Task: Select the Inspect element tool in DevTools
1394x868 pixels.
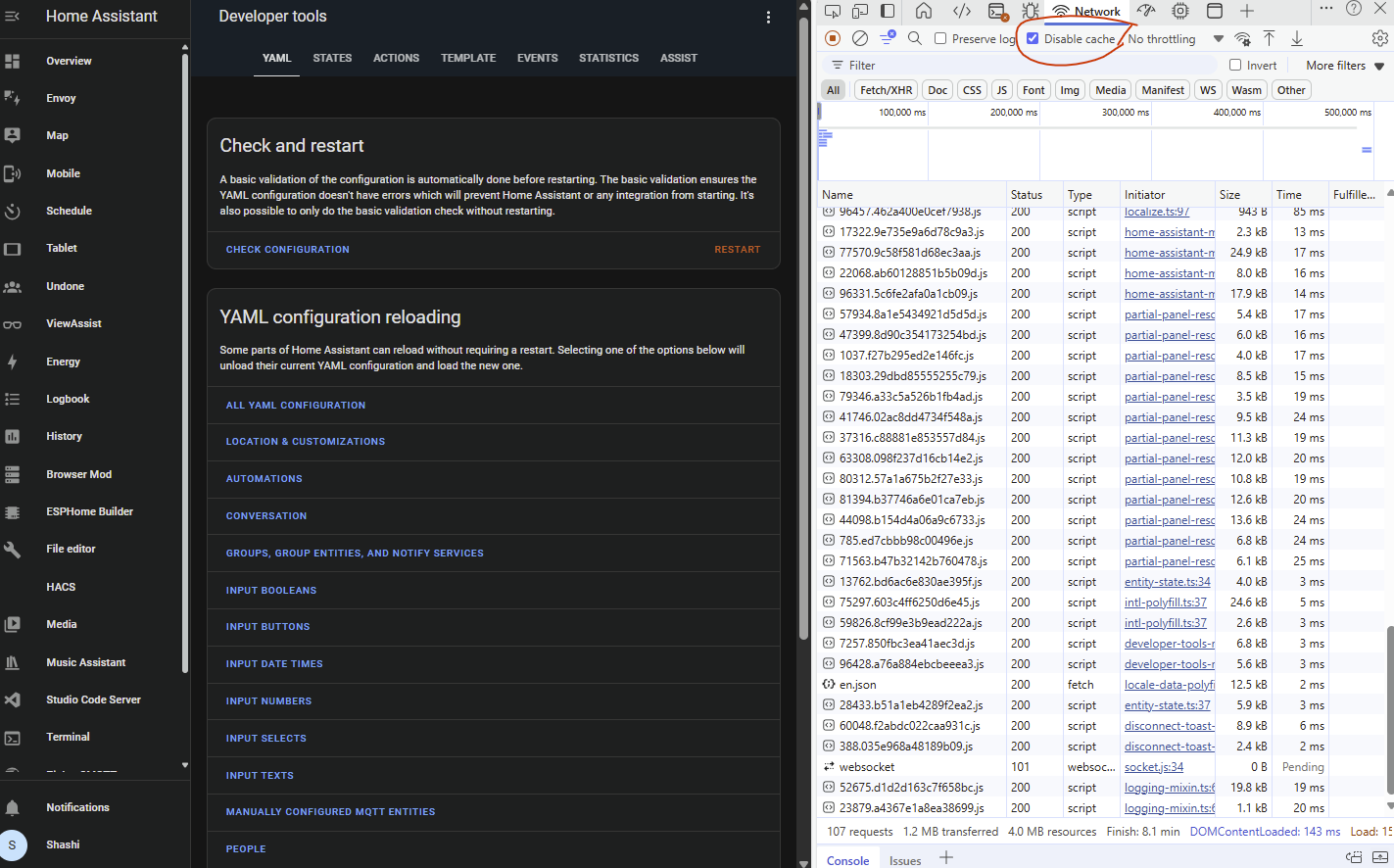Action: 834,11
